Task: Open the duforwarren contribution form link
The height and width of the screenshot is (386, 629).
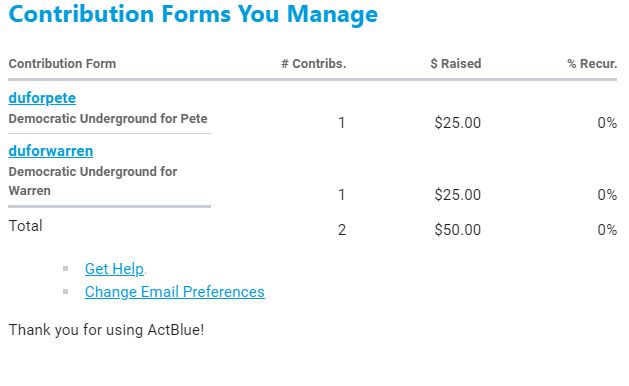Action: (51, 151)
